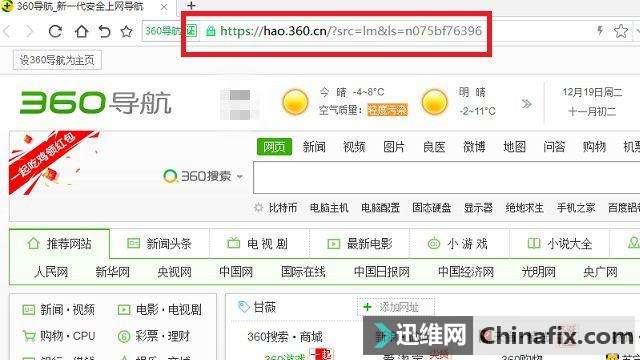Open the 光明网 link
The width and height of the screenshot is (640, 360).
538,271
